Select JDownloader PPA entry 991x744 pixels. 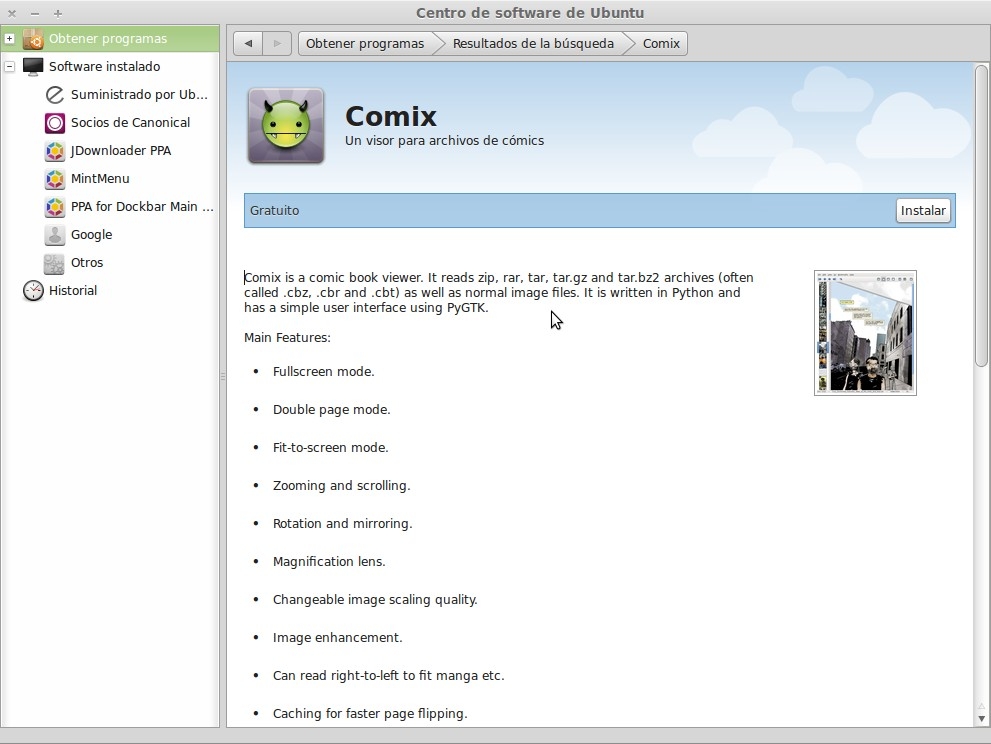(121, 150)
